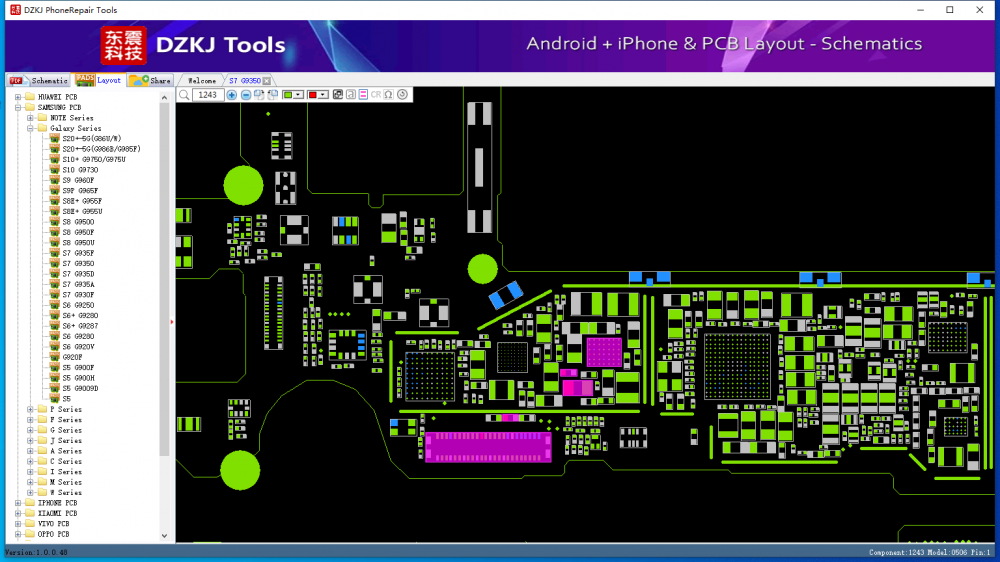Click the CR toolbar icon

(x=376, y=95)
